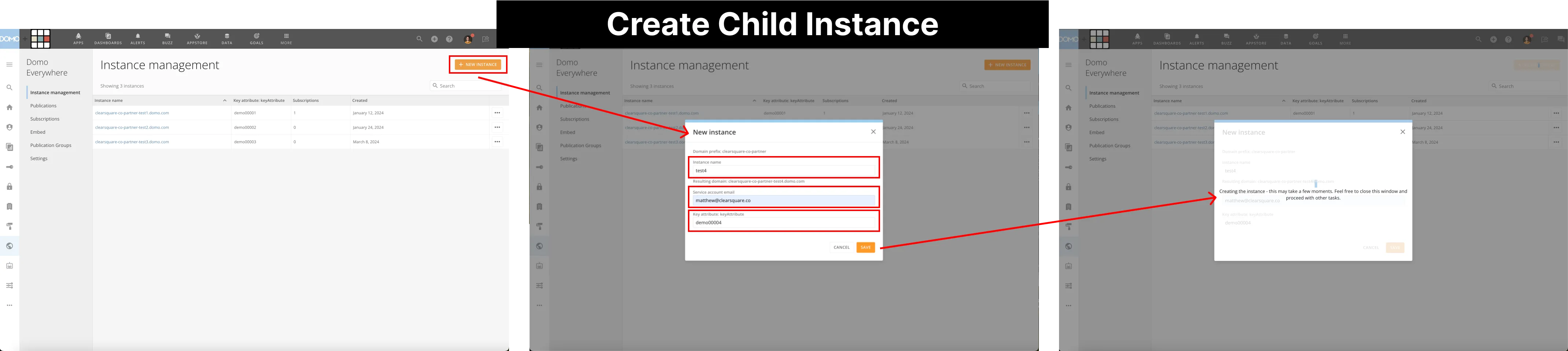
Task: Open the three dots menu for test3 row, left screenshot
Action: [497, 142]
